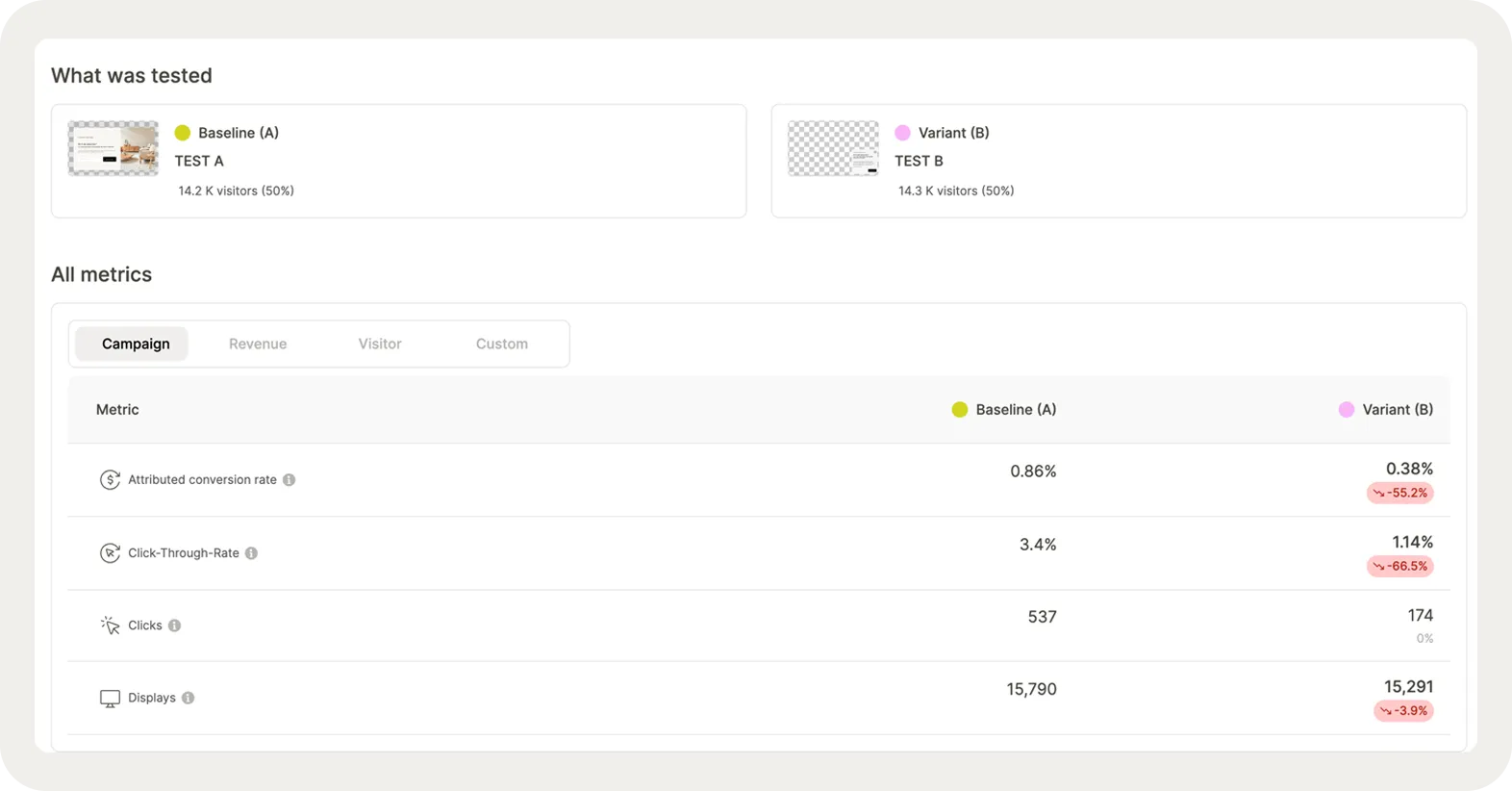Click the yellow Baseline (A) dot in card

point(183,133)
